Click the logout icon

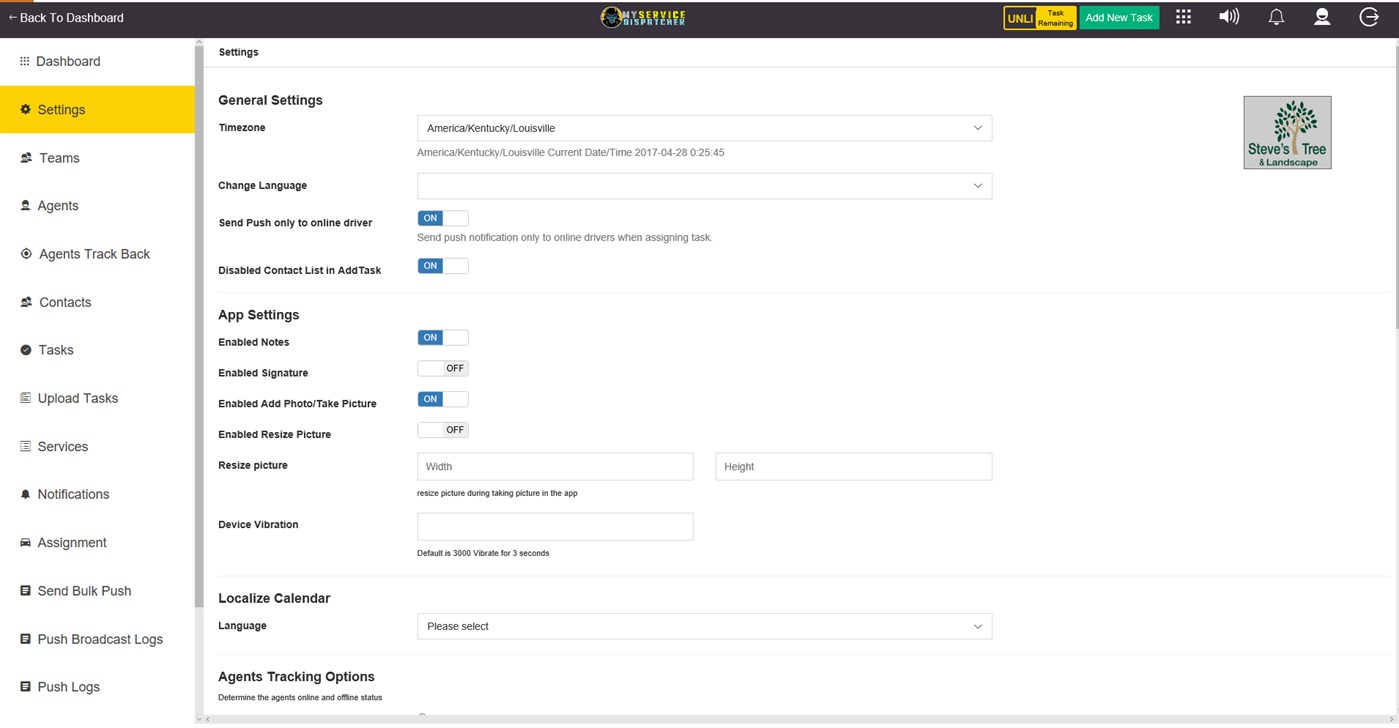[1369, 17]
